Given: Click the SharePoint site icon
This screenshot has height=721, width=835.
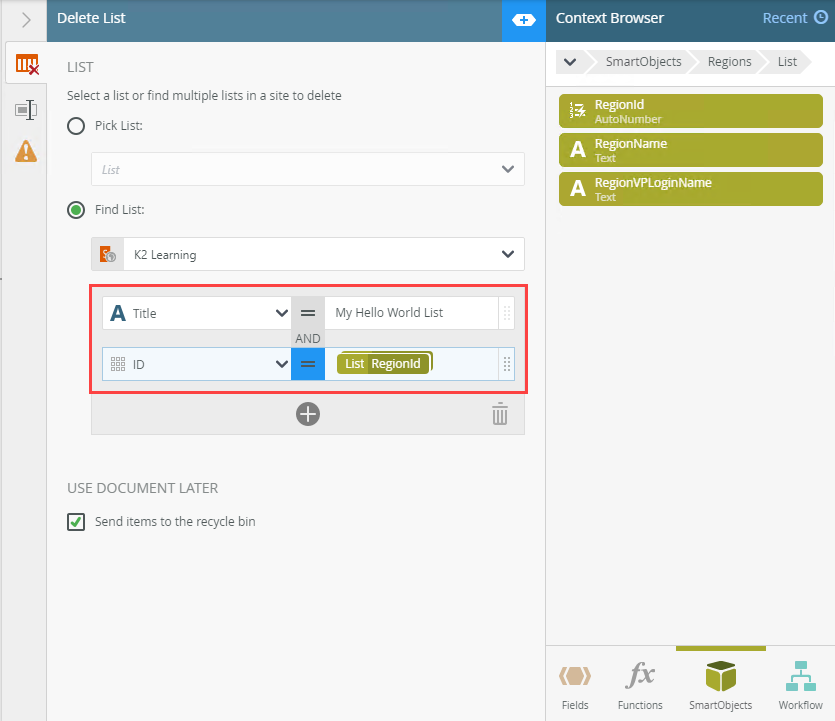Looking at the screenshot, I should [108, 254].
